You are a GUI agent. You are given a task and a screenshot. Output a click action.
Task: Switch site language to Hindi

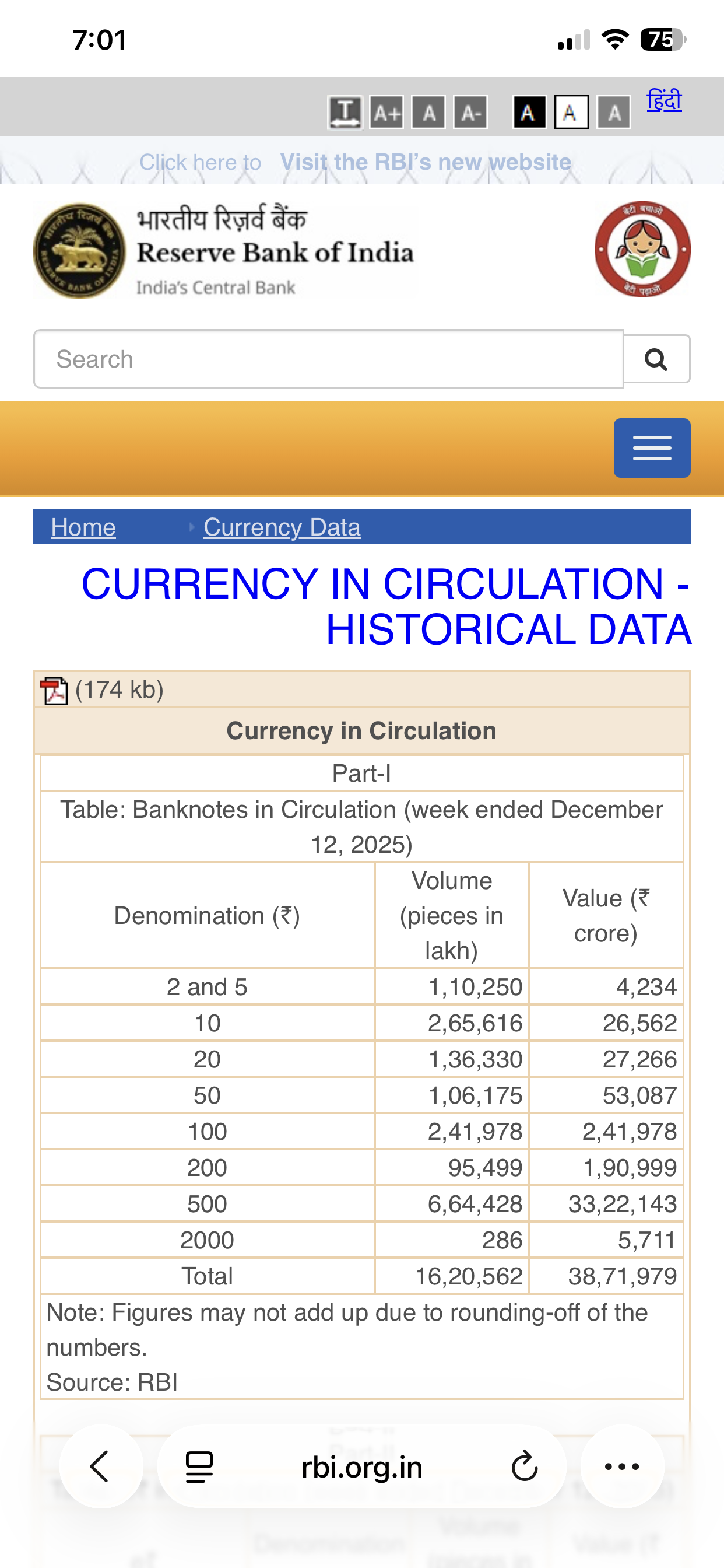664,100
